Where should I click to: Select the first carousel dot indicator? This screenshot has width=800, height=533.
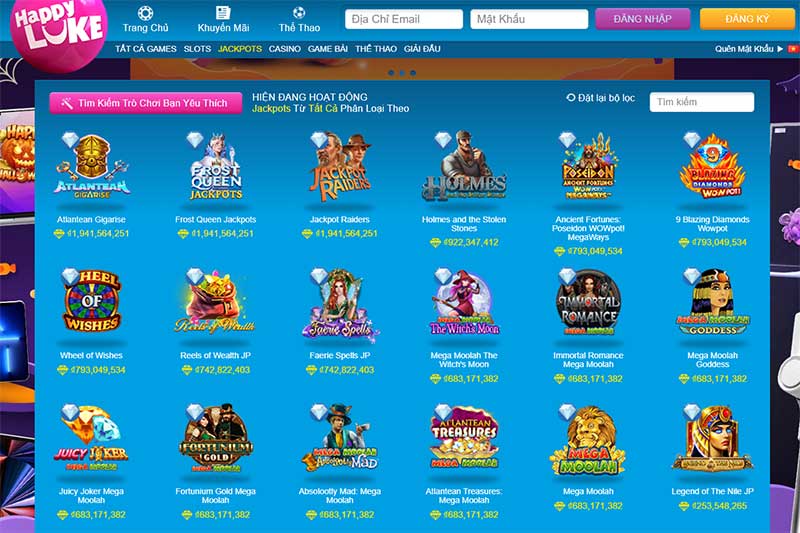tap(391, 73)
